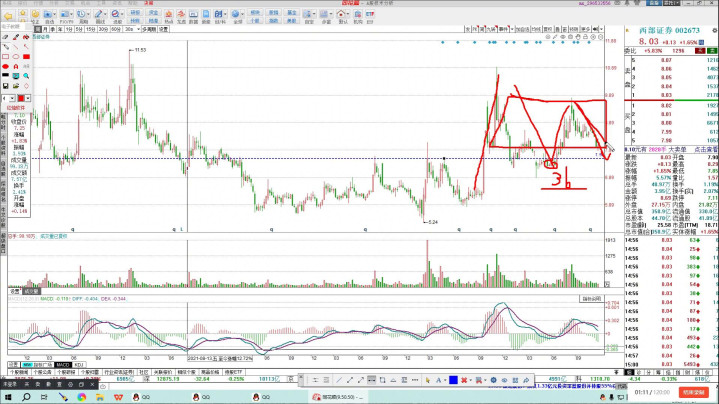Switch chart to the 15分 period
This screenshot has width=719, height=404.
coord(91,29)
